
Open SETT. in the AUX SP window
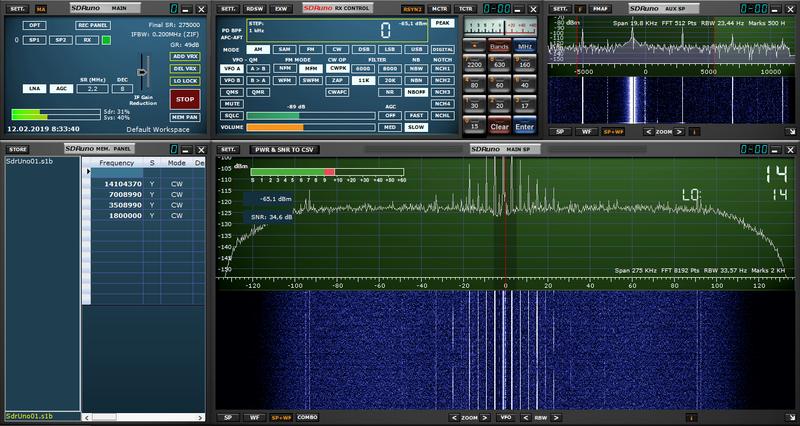560,9
